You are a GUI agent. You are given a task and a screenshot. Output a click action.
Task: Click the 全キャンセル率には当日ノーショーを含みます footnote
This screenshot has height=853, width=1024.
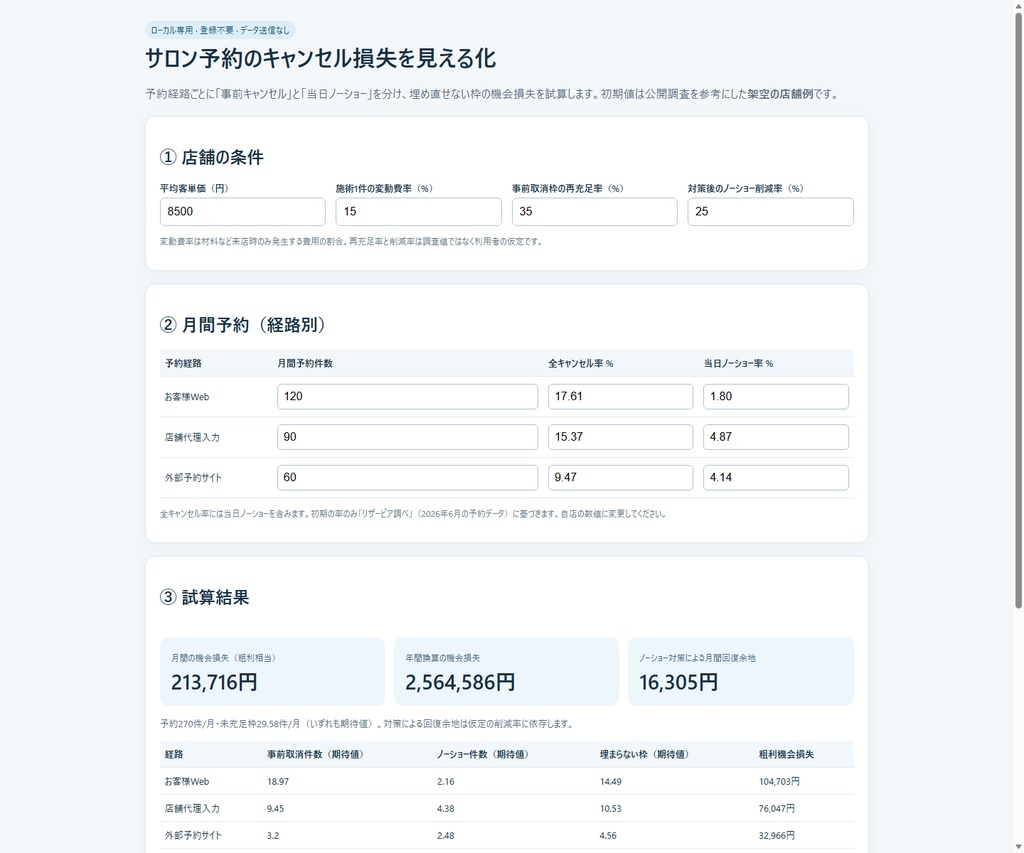(414, 514)
